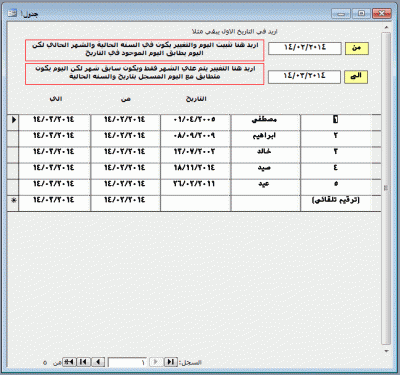Viewport: 400px width, 375px height.
Task: Click date cell ١٣/٠٧/٢٠٠٢
Action: point(195,154)
